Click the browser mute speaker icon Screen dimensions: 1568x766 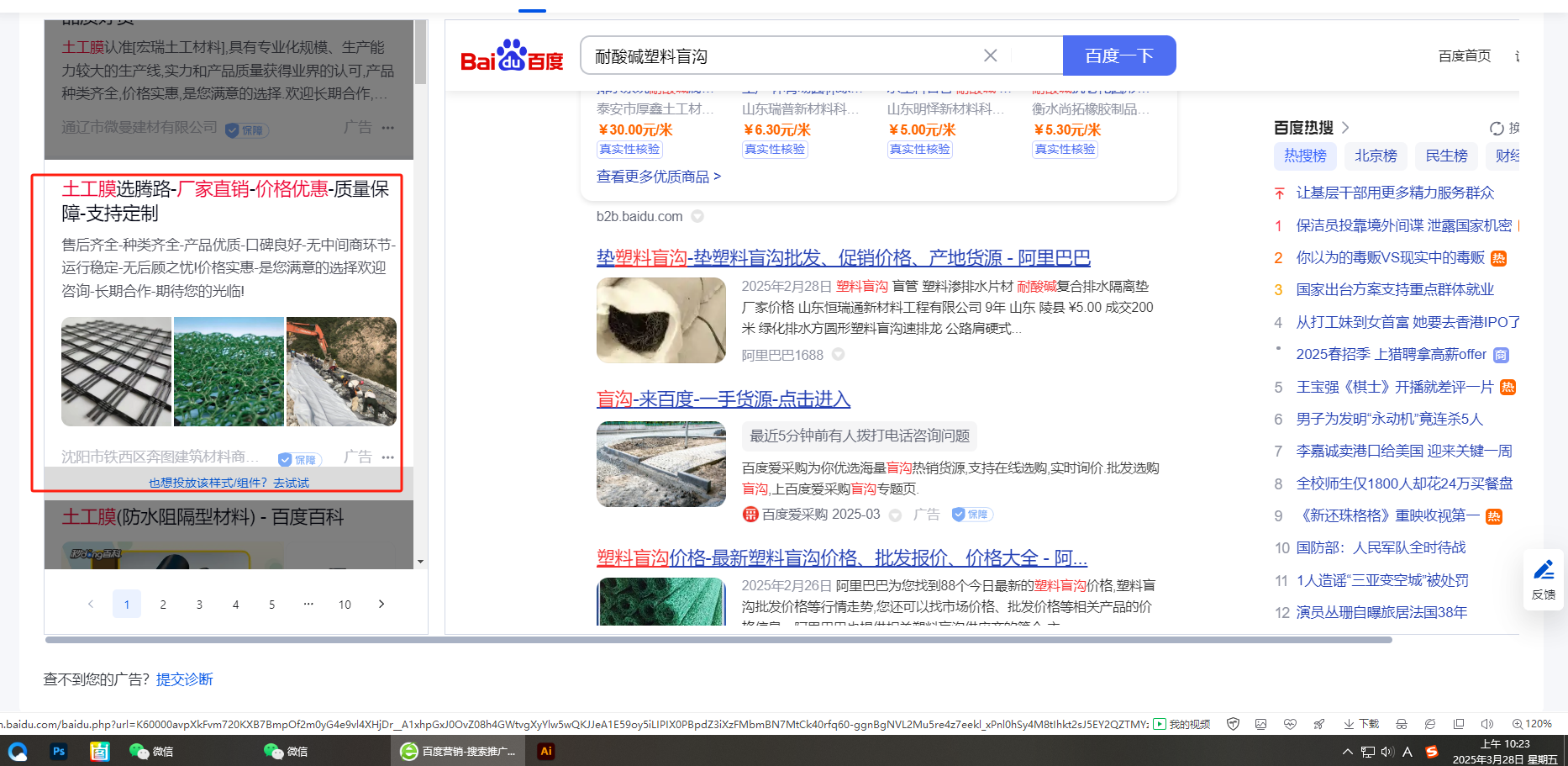tap(1486, 724)
